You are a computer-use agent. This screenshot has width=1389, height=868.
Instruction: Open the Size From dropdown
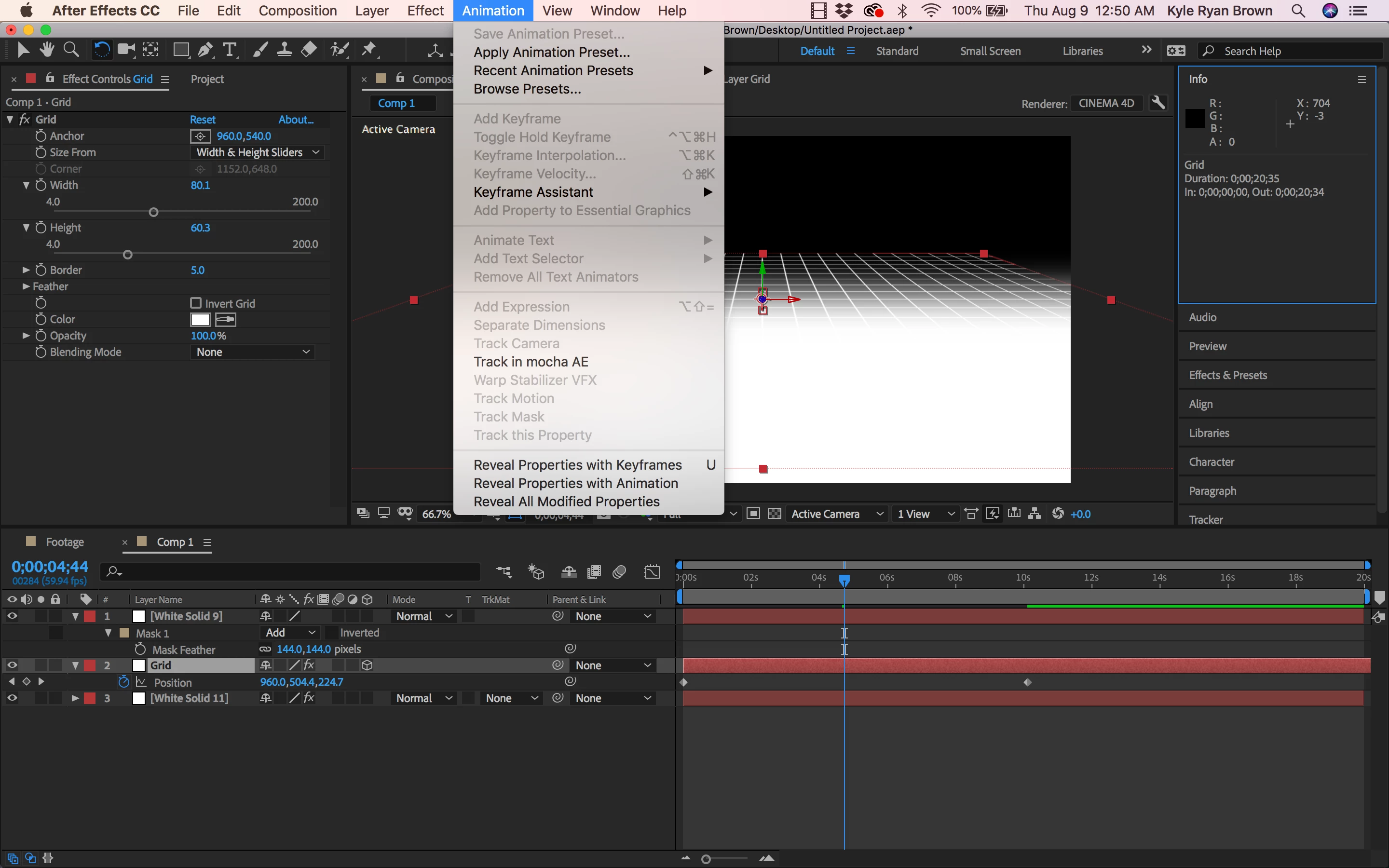pyautogui.click(x=257, y=152)
